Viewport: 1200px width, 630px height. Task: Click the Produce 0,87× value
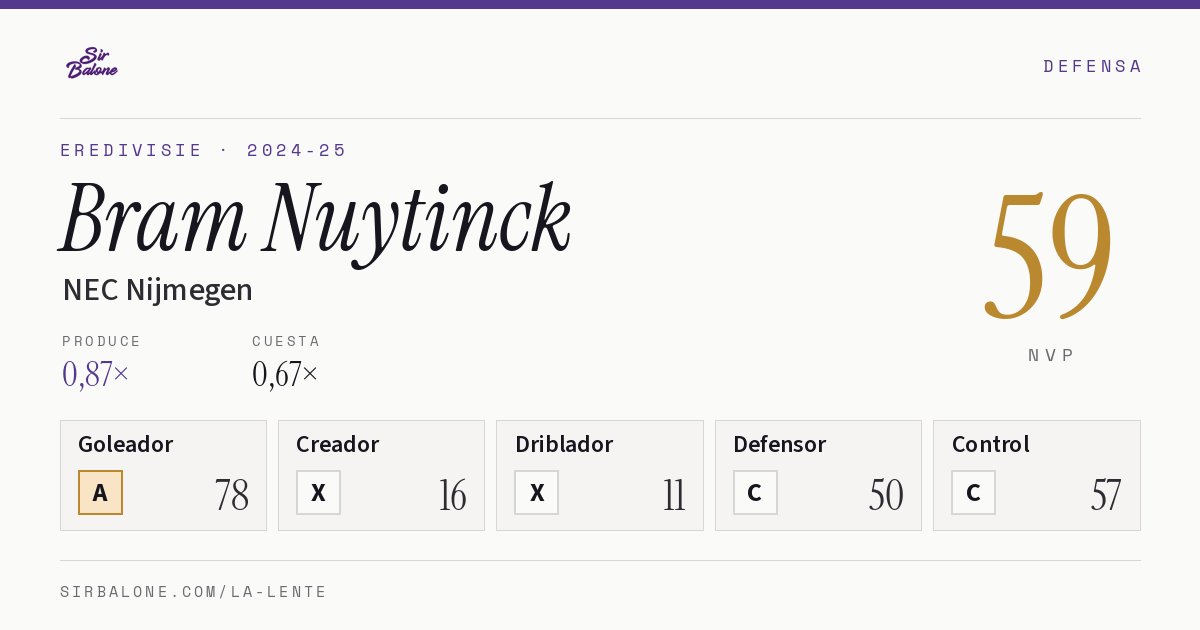(x=96, y=374)
